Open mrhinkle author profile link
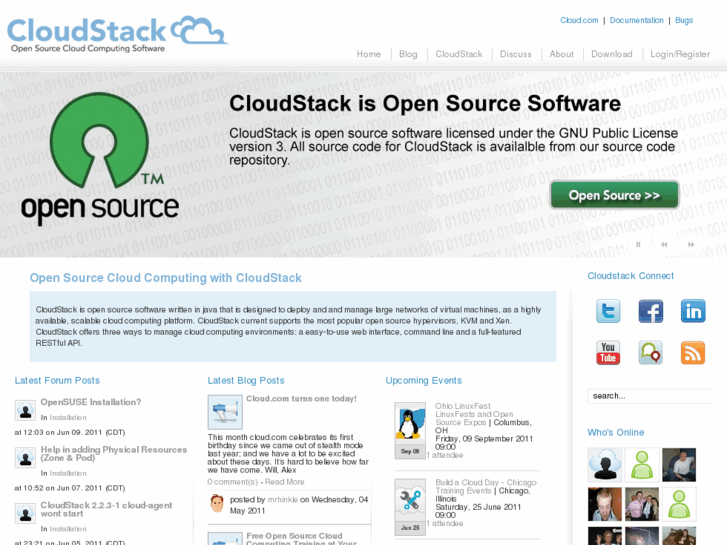 point(282,500)
